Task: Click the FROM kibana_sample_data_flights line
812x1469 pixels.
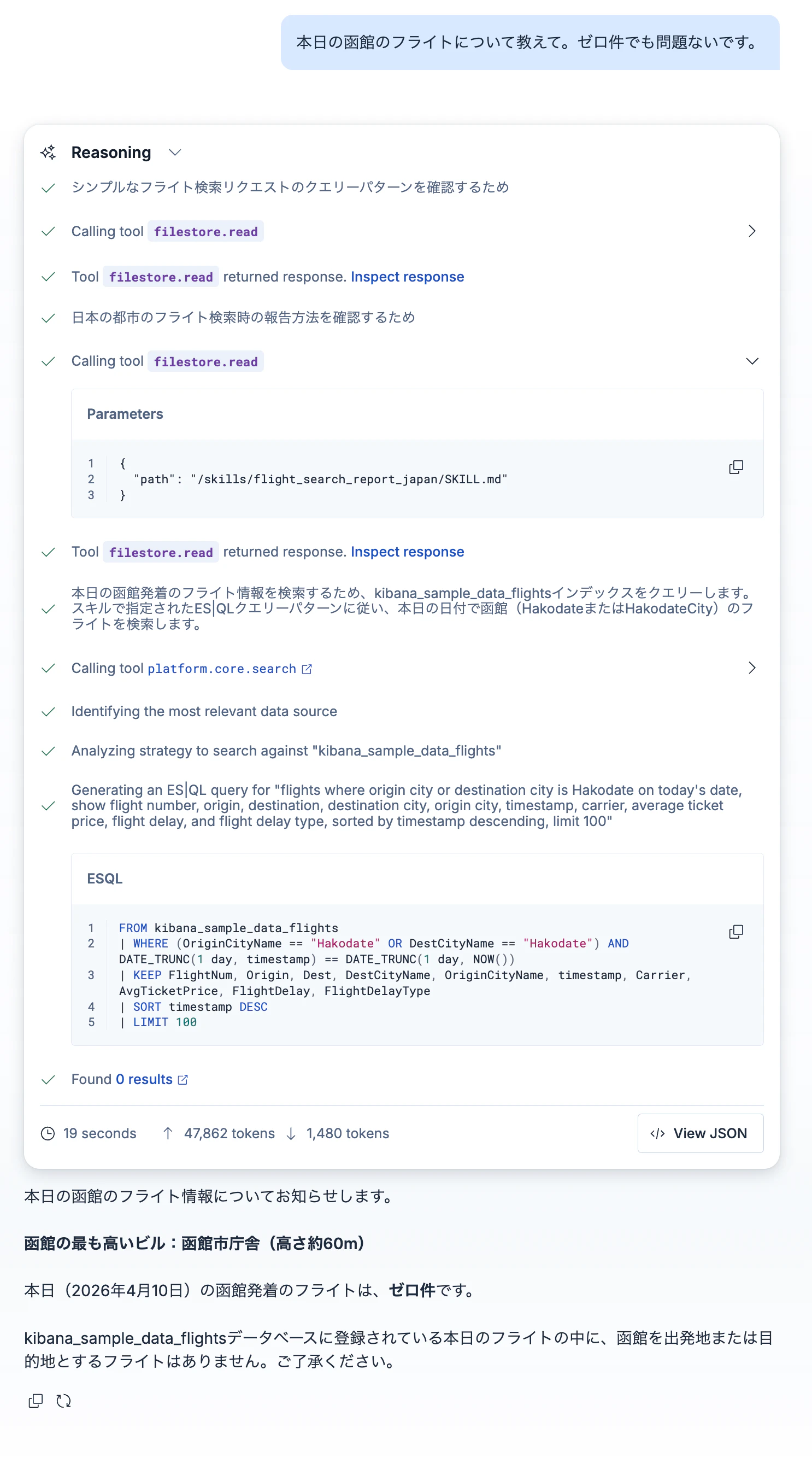Action: (x=228, y=928)
